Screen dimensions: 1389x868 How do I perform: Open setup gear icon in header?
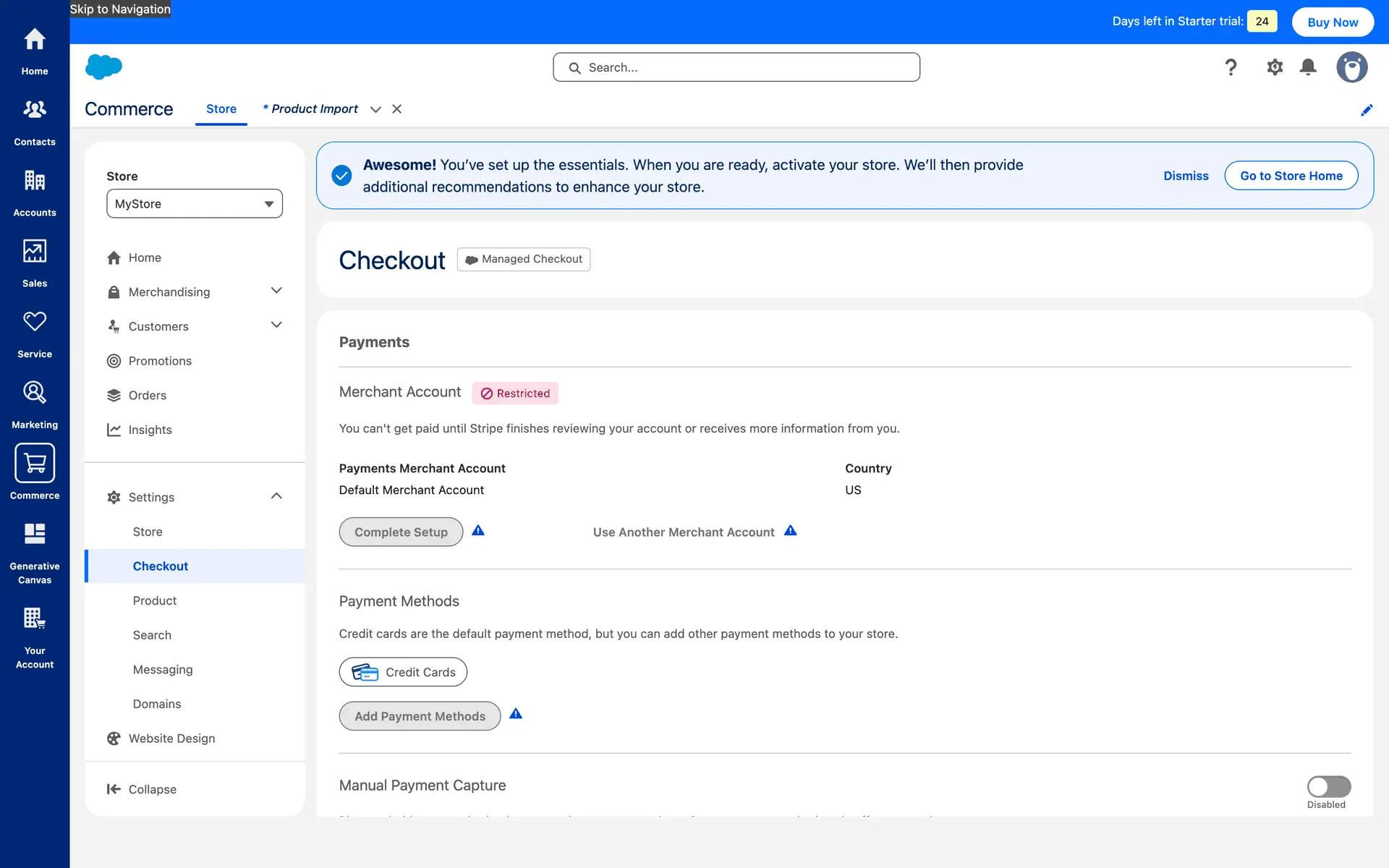point(1274,67)
